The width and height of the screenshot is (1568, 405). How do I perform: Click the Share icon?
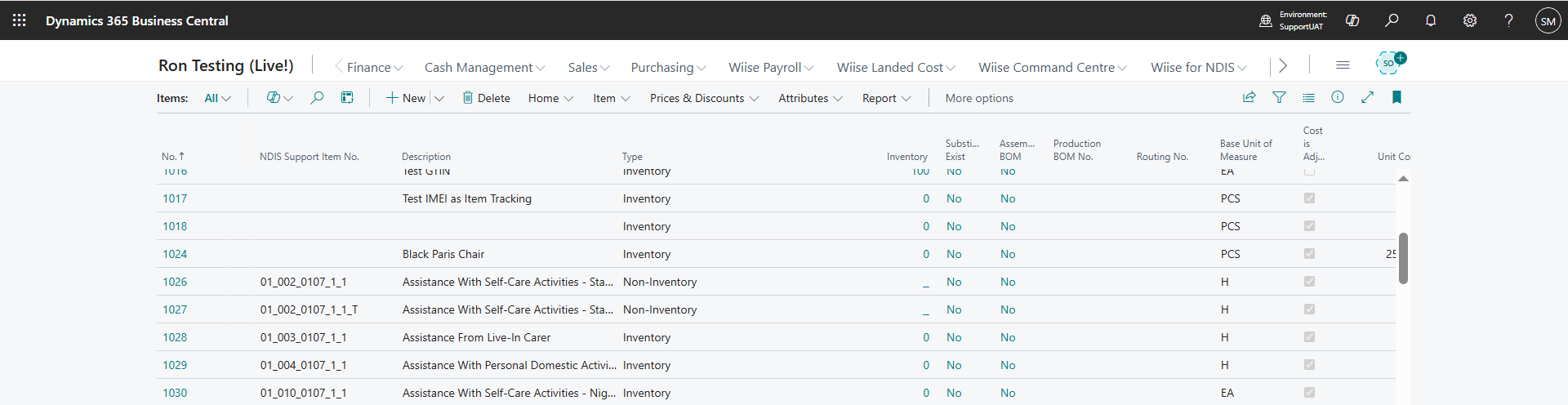pyautogui.click(x=1249, y=97)
